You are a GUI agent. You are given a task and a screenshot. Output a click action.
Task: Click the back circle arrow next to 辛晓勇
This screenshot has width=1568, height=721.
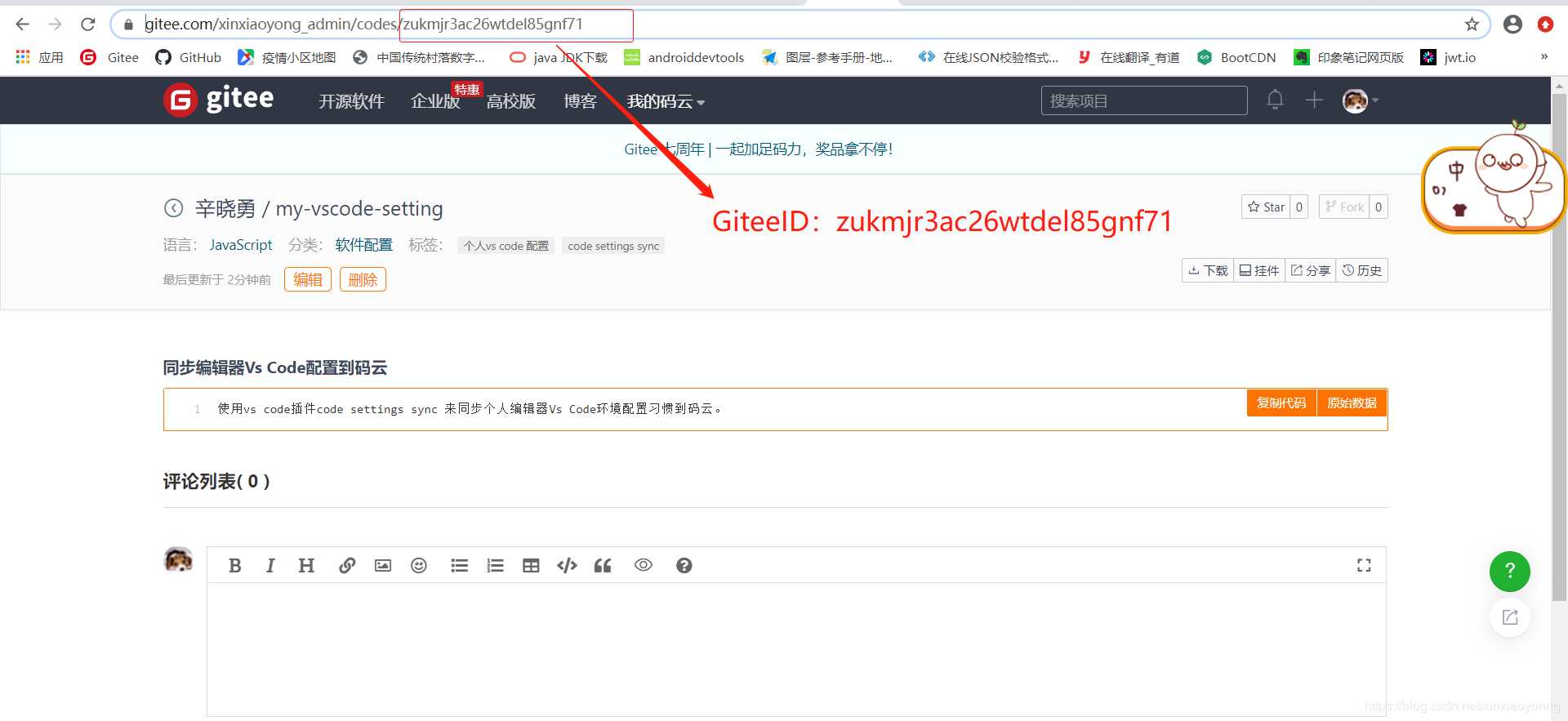(173, 208)
